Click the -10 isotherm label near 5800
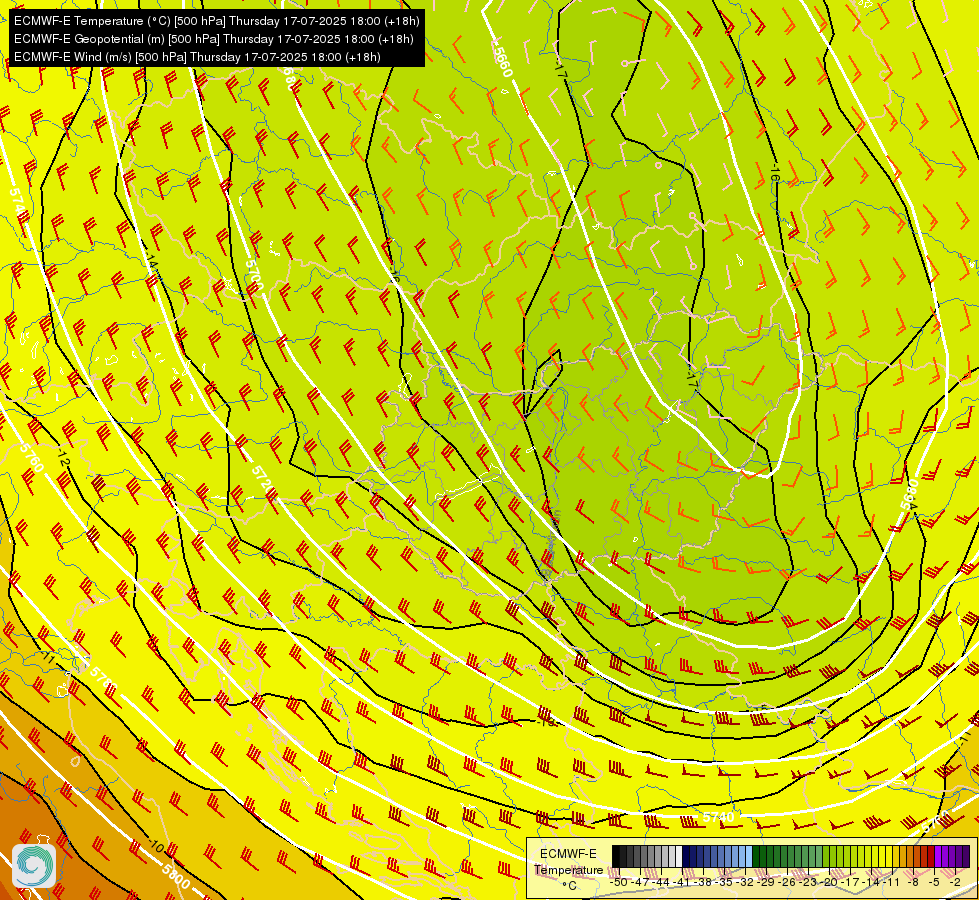Screen dimensions: 979x900 (x=156, y=848)
